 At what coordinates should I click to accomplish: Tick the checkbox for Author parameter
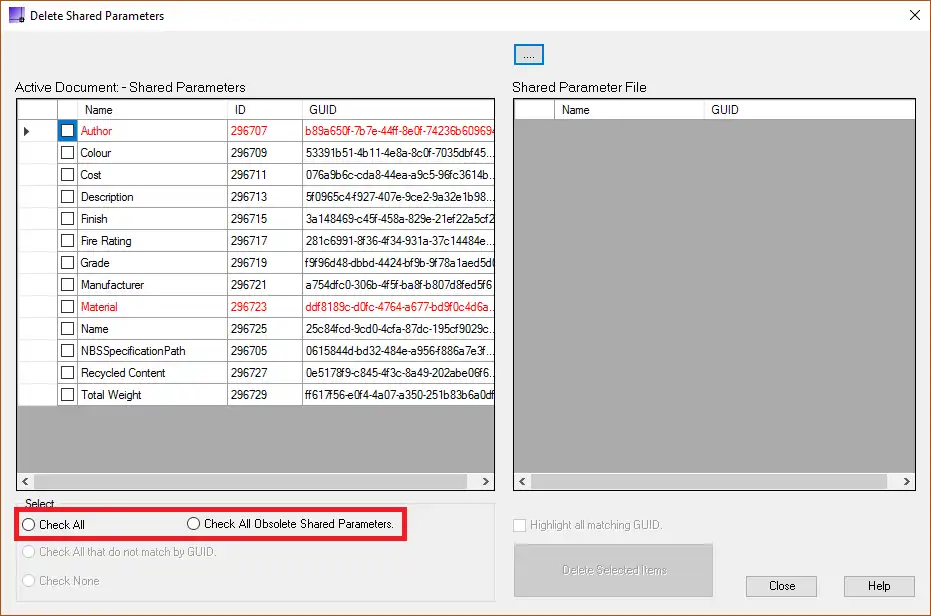[x=67, y=131]
